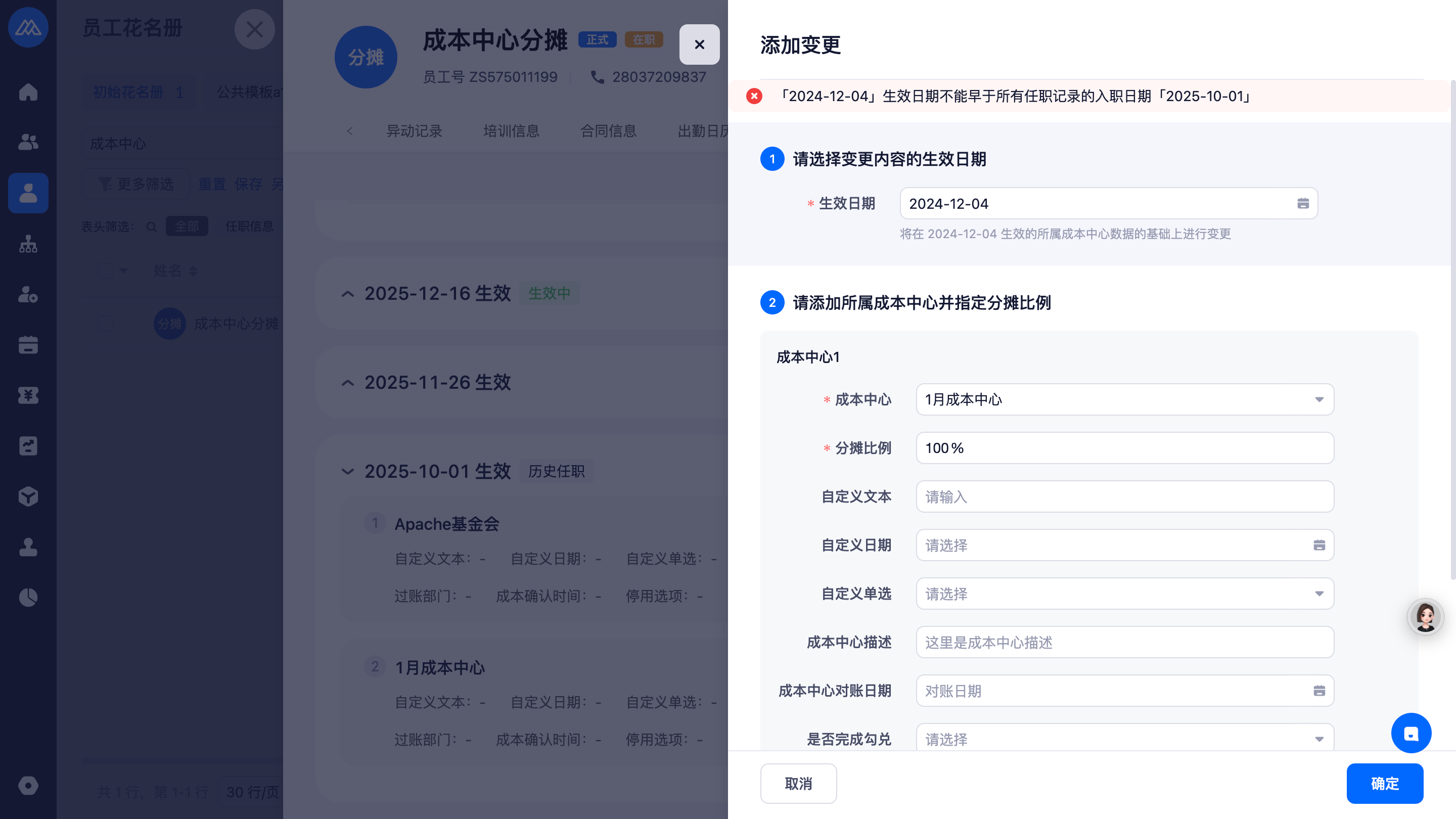Click the 自定义文本 input field
Viewport: 1456px width, 819px height.
[x=1124, y=497]
